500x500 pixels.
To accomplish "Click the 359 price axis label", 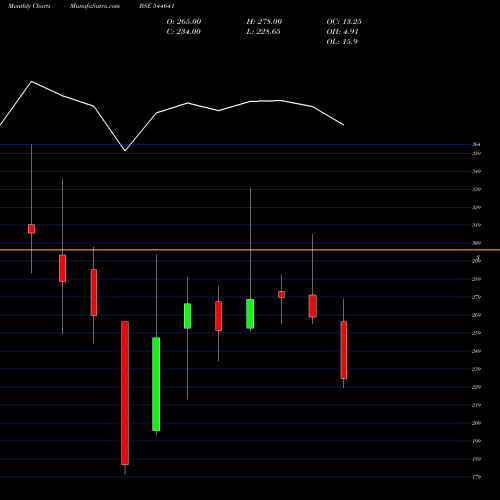I will [476, 153].
